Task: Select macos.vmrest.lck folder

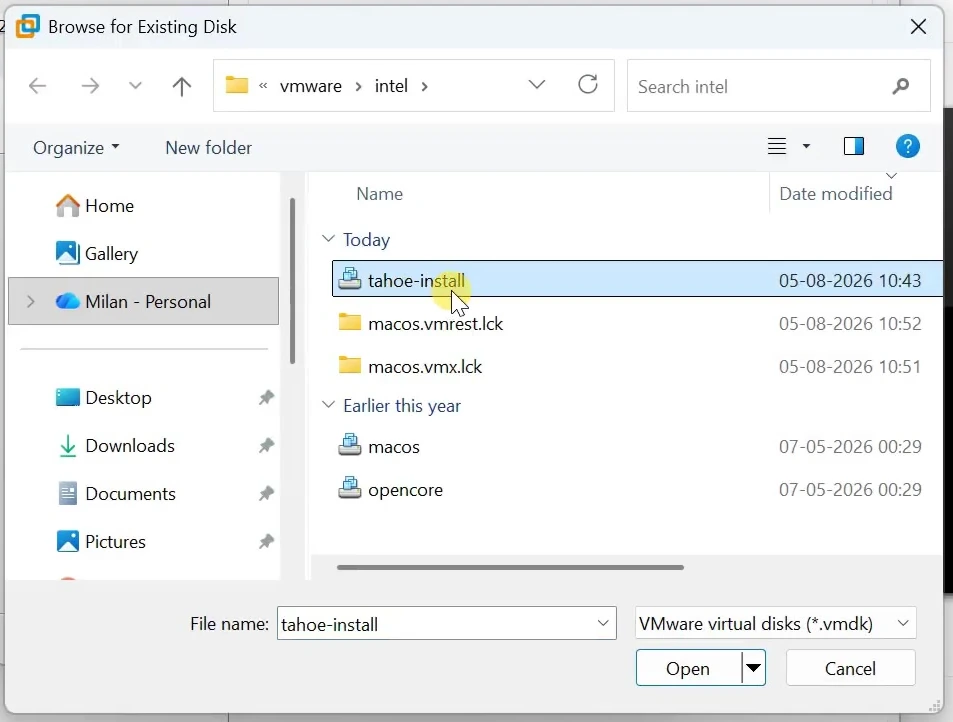Action: tap(637, 323)
